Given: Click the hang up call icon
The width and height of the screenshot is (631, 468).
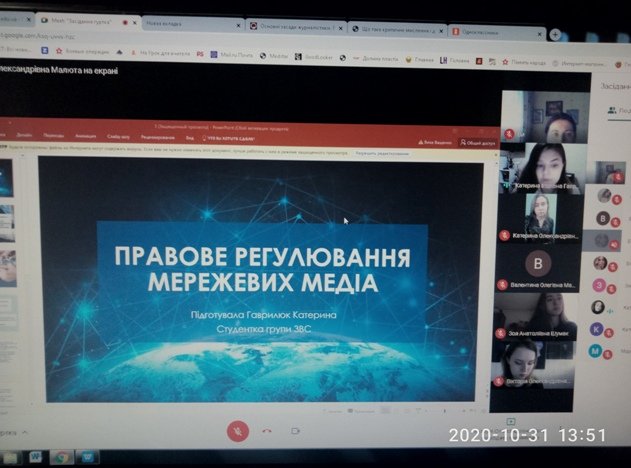Looking at the screenshot, I should click(267, 431).
